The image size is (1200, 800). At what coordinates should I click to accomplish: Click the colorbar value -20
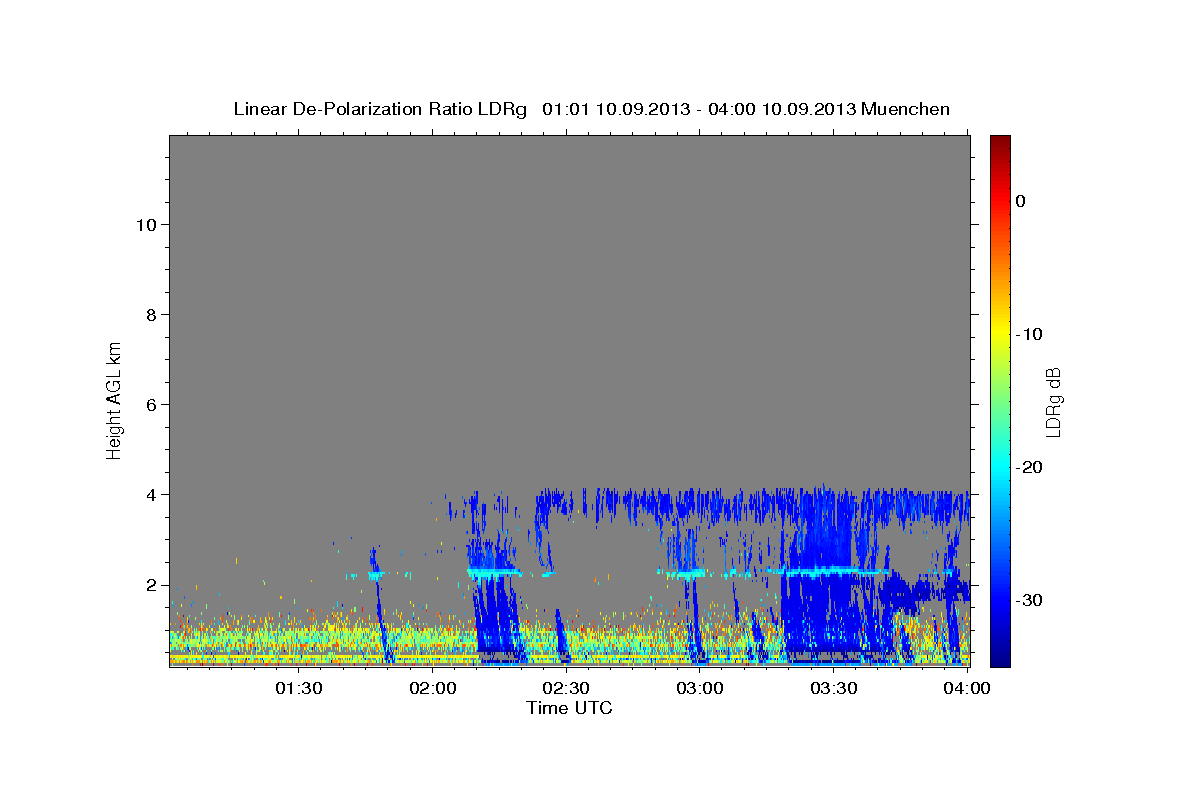1027,467
